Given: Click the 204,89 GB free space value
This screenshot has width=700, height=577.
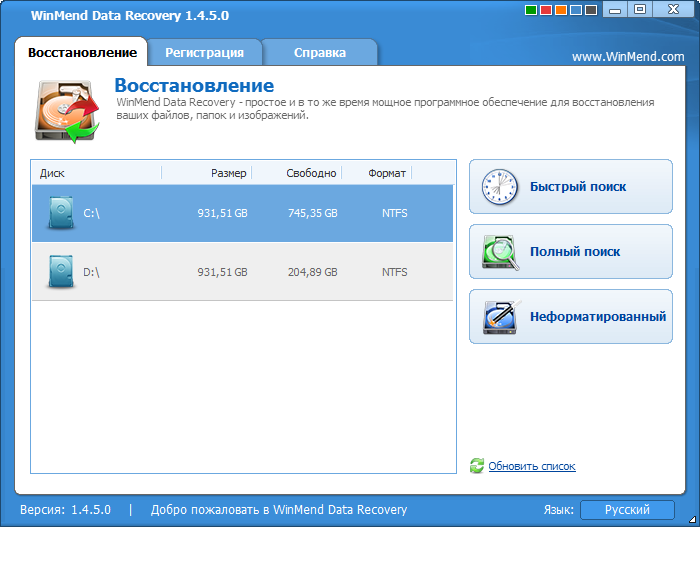Looking at the screenshot, I should tap(312, 272).
